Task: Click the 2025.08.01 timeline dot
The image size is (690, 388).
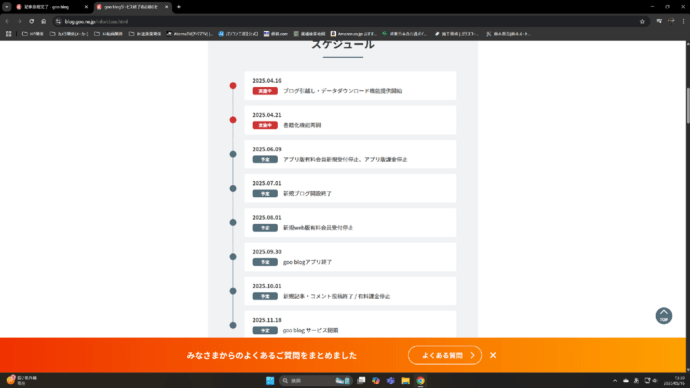Action: pyautogui.click(x=233, y=223)
